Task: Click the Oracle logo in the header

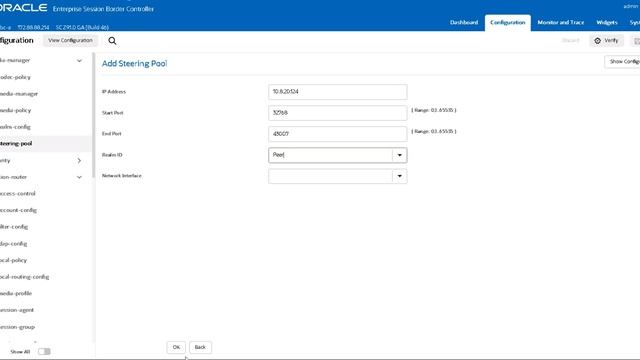Action: click(x=24, y=7)
